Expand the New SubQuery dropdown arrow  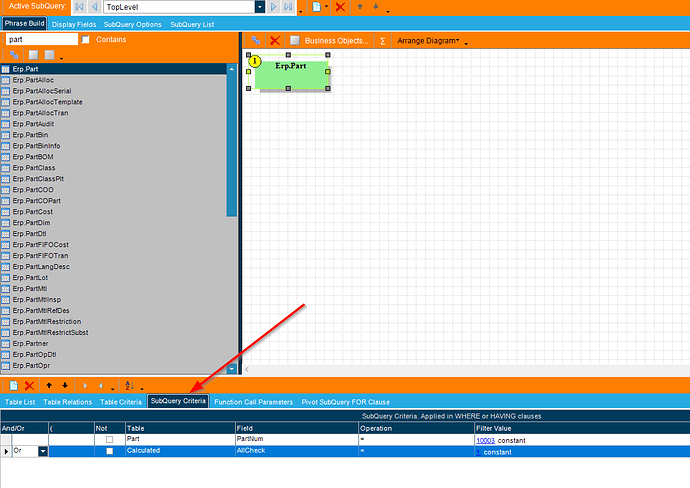tap(326, 7)
